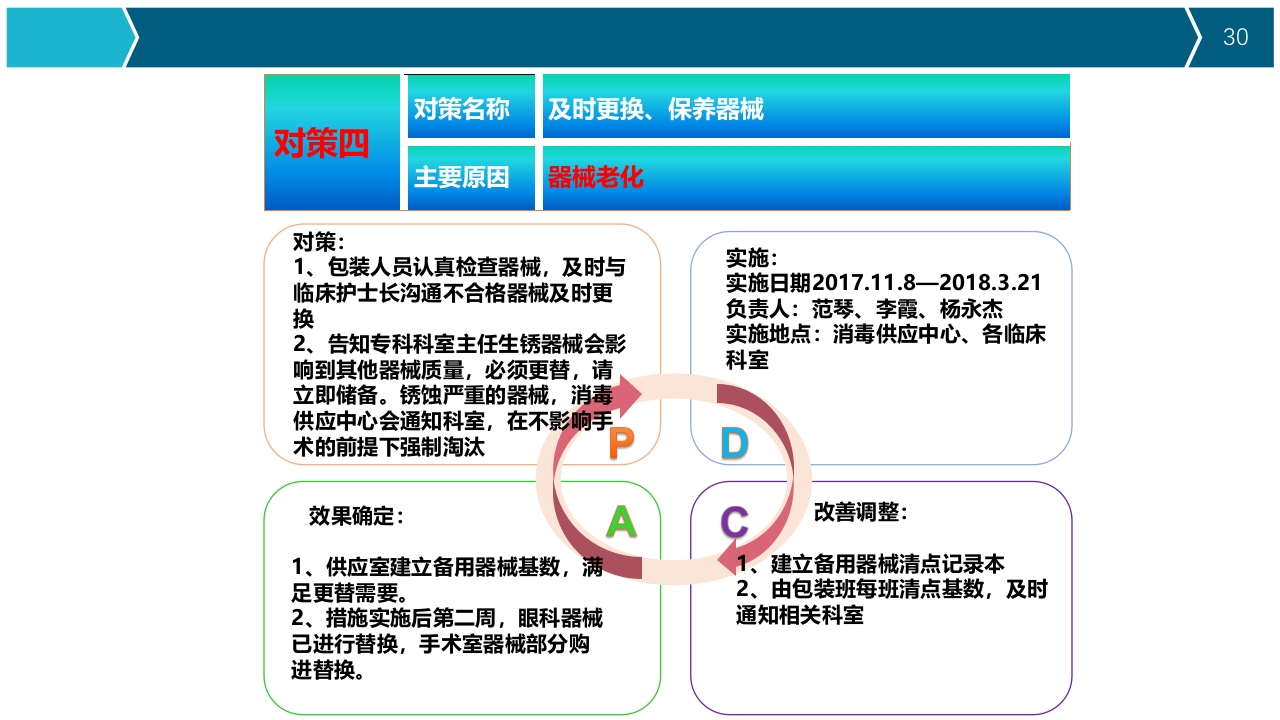Select the 实施 text box with dates
1280x720 pixels.
coord(880,310)
